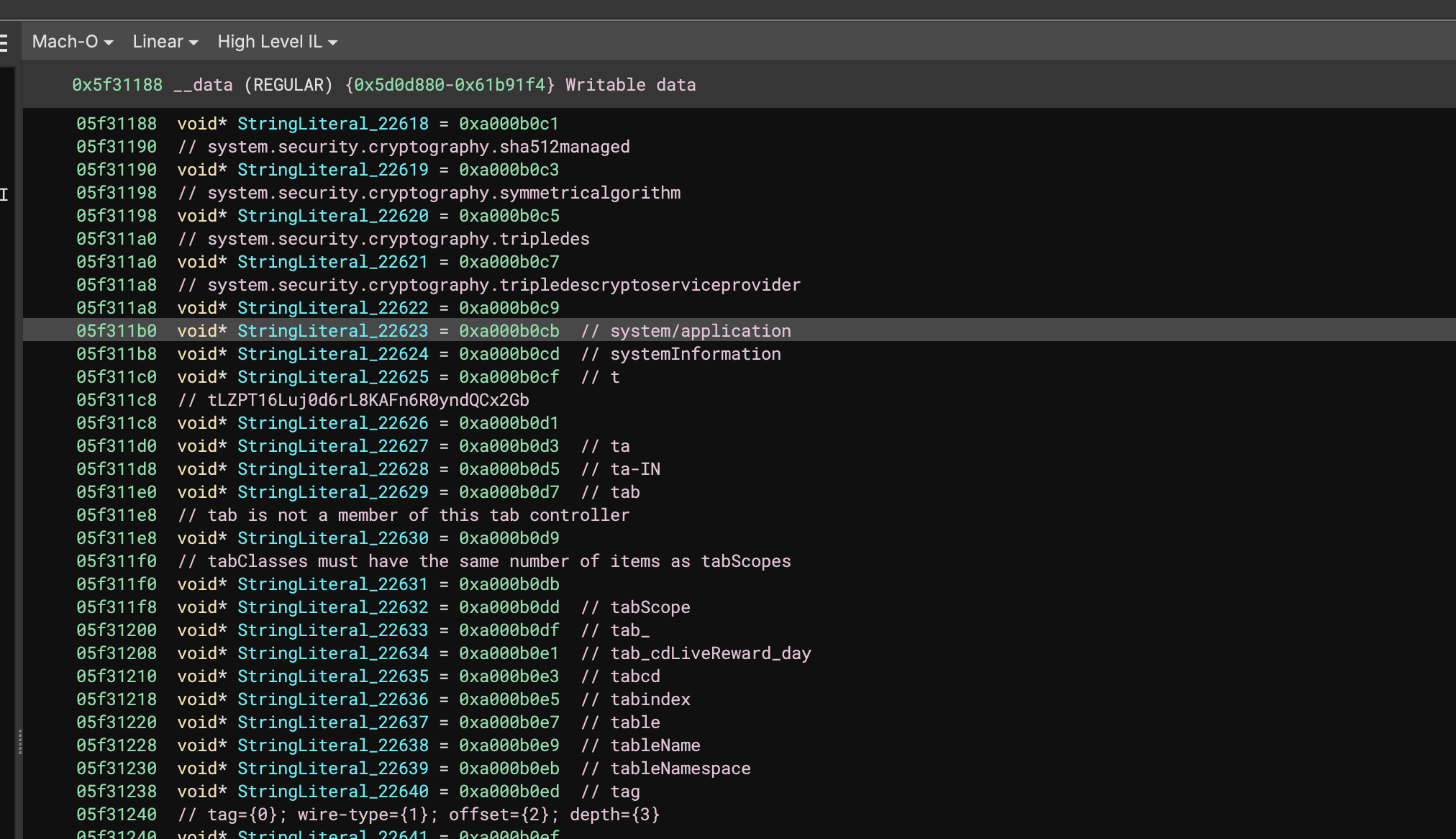The width and height of the screenshot is (1456, 839).
Task: Open the hamburger menu icon
Action: [4, 42]
